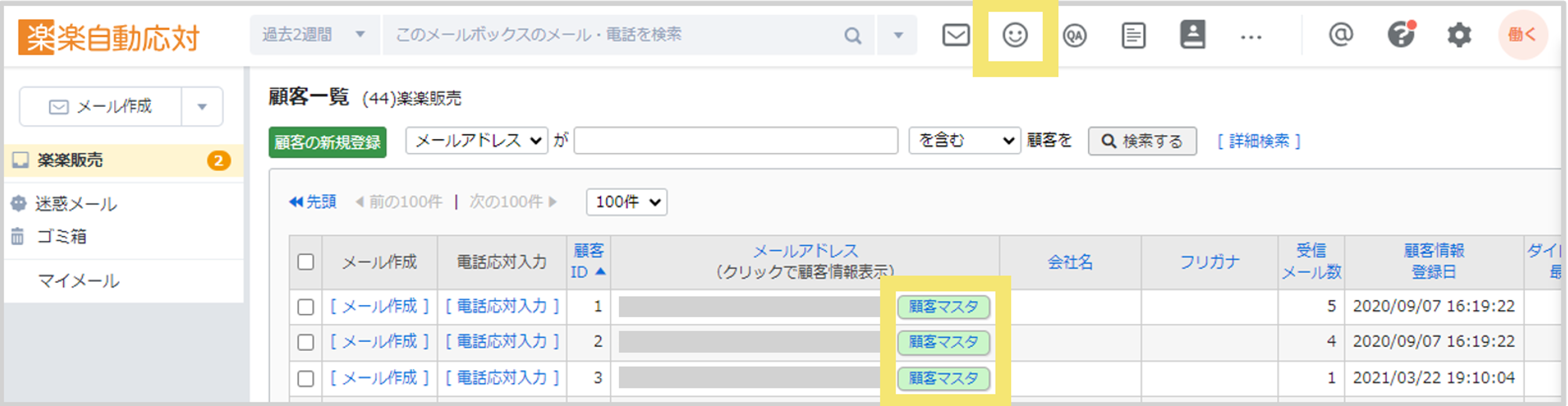This screenshot has height=406, width=1568.
Task: Open the mail envelope icon in header
Action: point(956,35)
